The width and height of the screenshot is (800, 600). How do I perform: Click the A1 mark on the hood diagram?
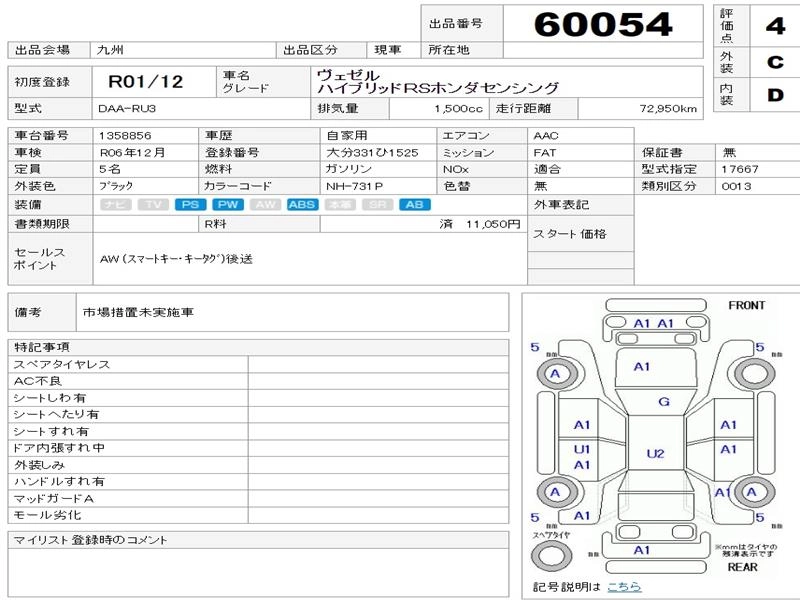pos(642,366)
